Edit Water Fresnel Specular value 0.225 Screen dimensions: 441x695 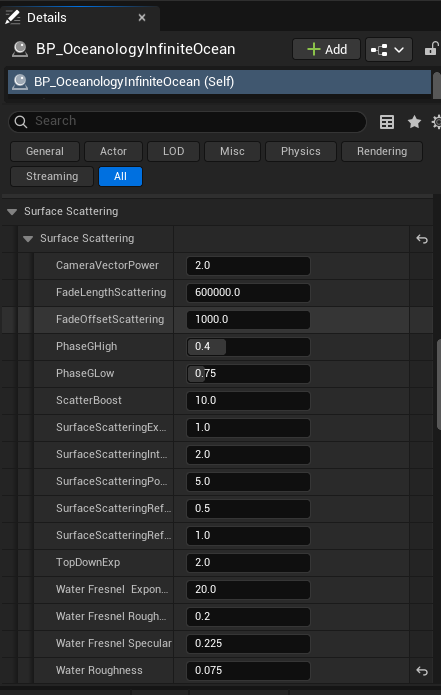[x=248, y=644]
